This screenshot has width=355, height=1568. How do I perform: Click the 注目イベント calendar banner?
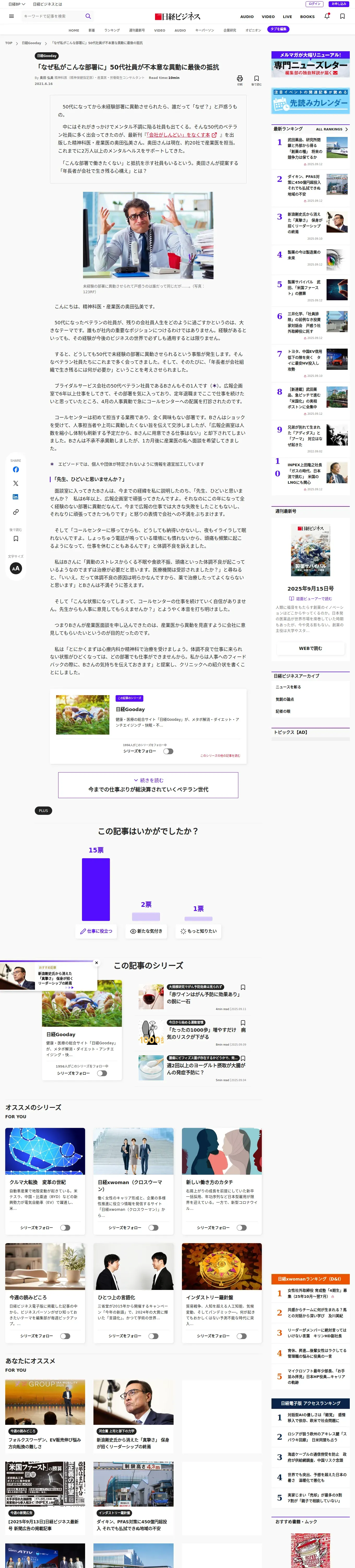310,102
